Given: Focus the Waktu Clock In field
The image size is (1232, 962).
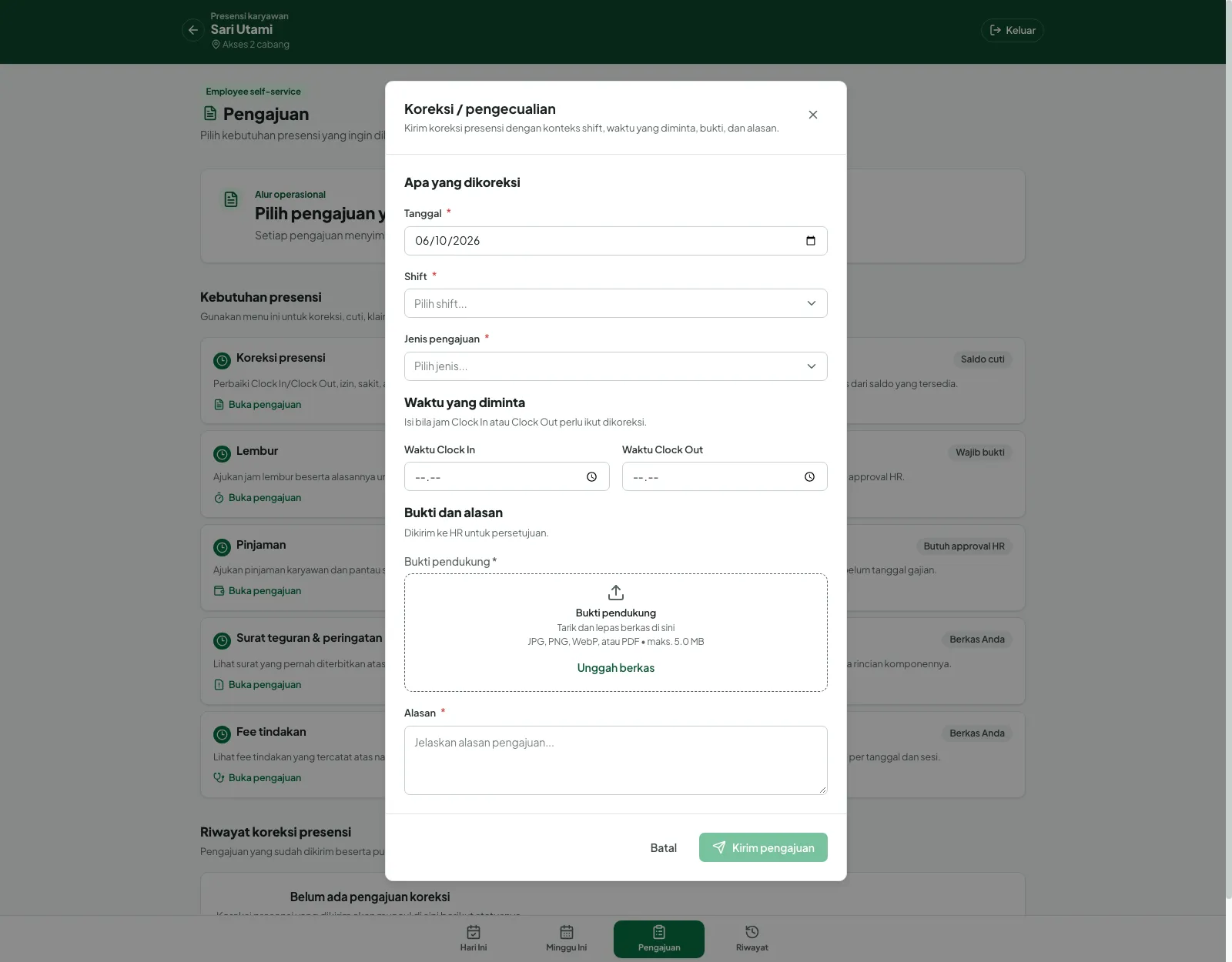Looking at the screenshot, I should (507, 476).
